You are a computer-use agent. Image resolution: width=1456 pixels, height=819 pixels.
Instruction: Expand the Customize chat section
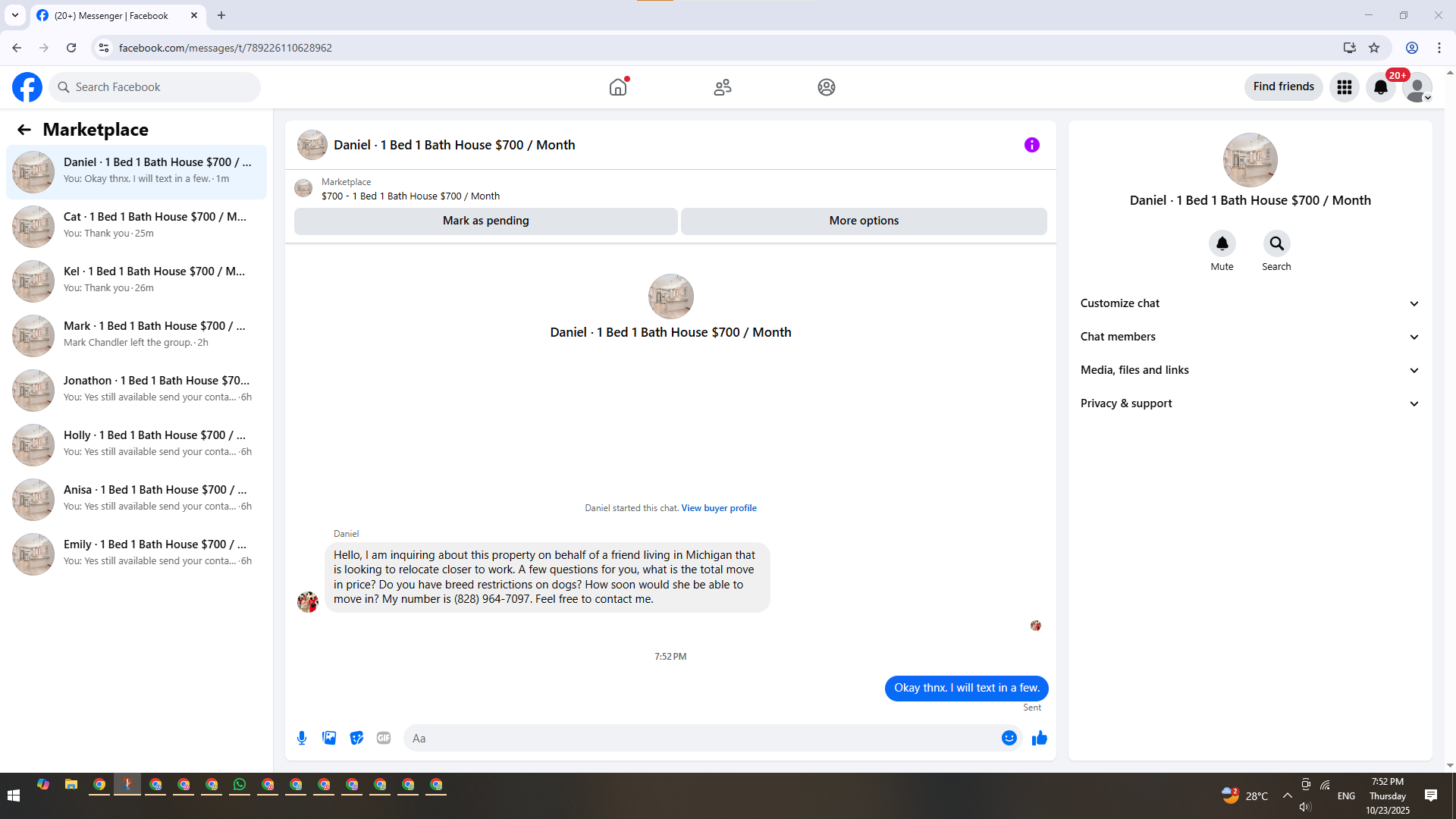pyautogui.click(x=1250, y=303)
